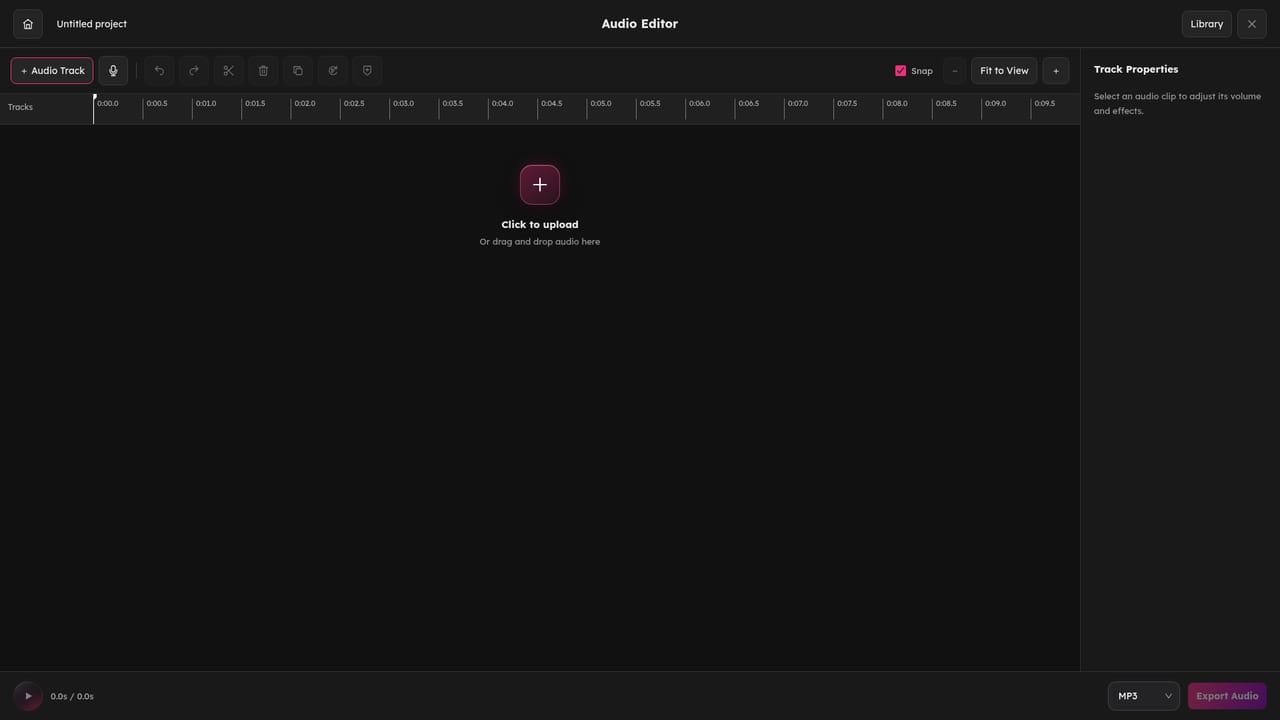Viewport: 1280px width, 720px height.
Task: Rename the Untitled project title
Action: (92, 24)
